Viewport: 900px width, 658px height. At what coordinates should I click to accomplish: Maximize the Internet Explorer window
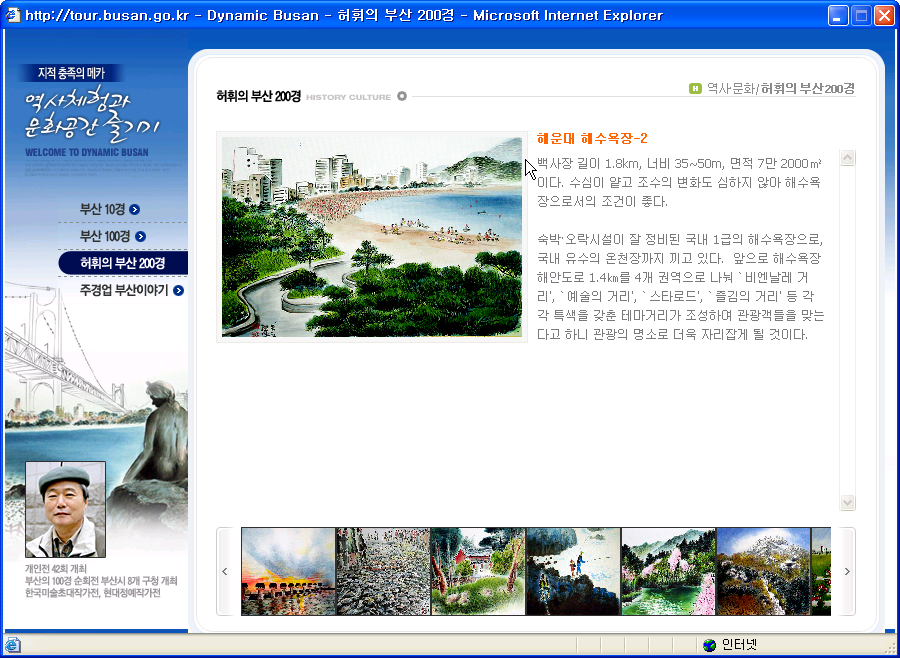[x=861, y=16]
